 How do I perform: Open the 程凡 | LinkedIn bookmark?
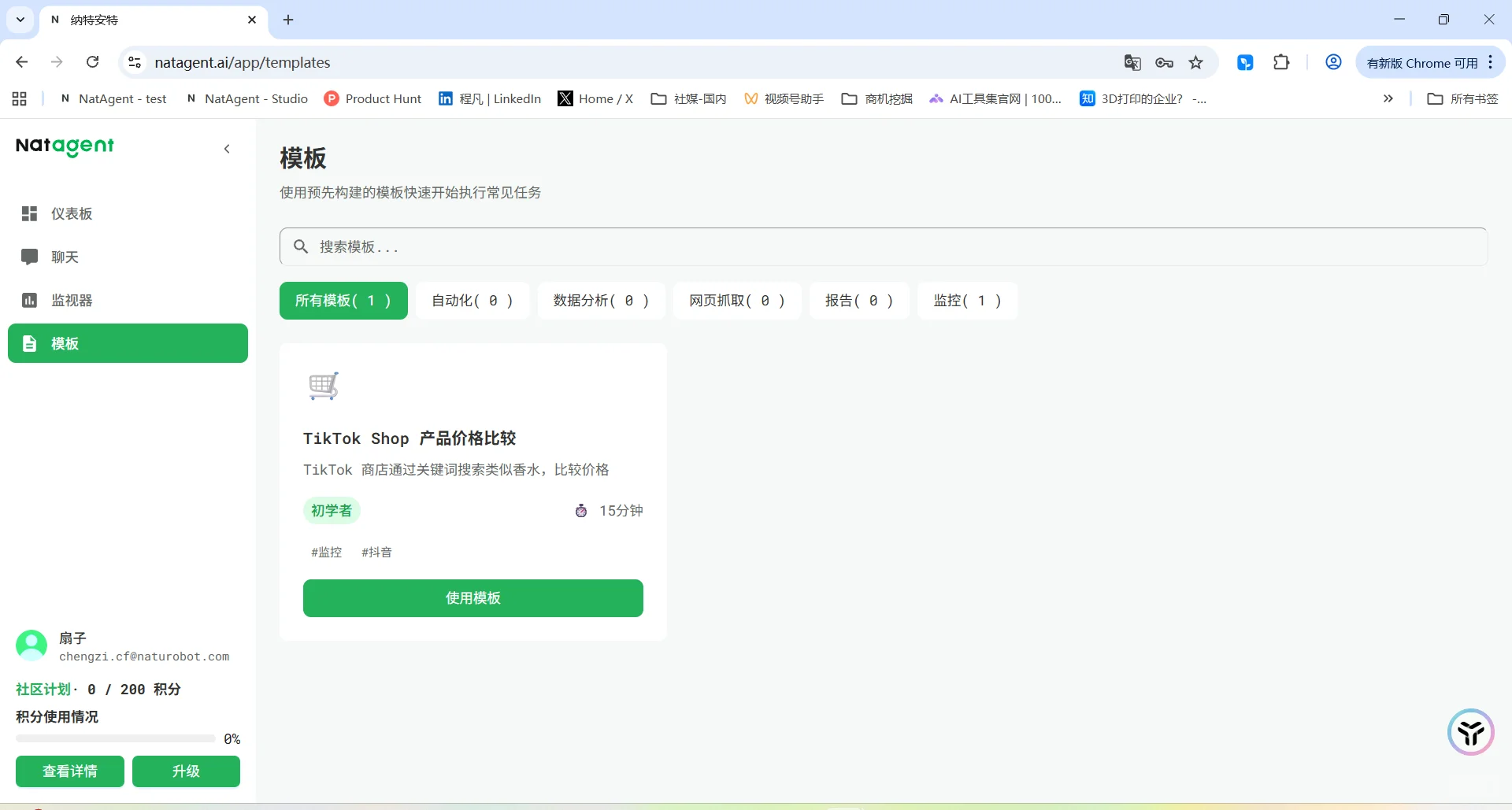click(490, 98)
